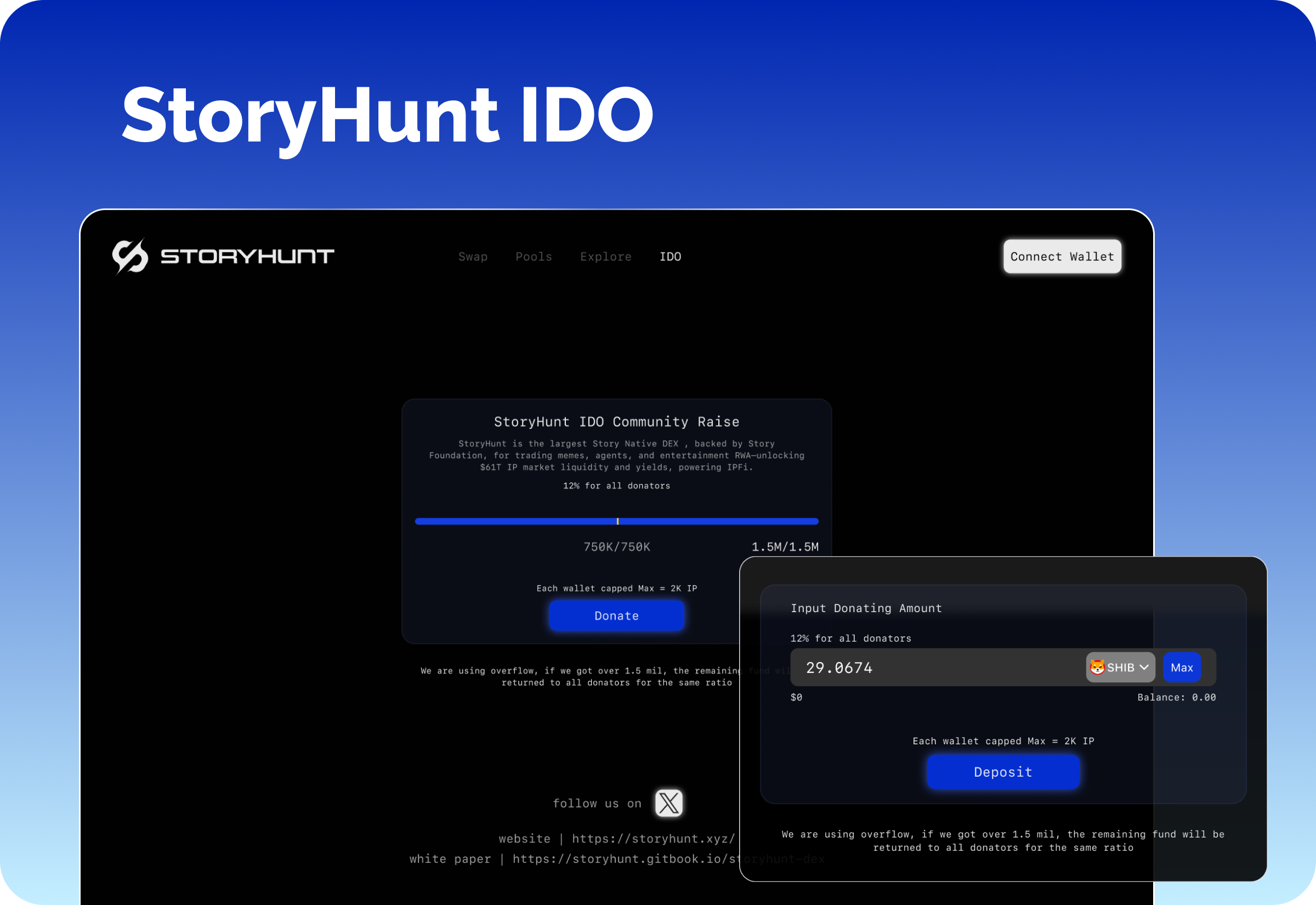The image size is (1316, 905).
Task: Click the 'follow us on' text
Action: [x=597, y=804]
